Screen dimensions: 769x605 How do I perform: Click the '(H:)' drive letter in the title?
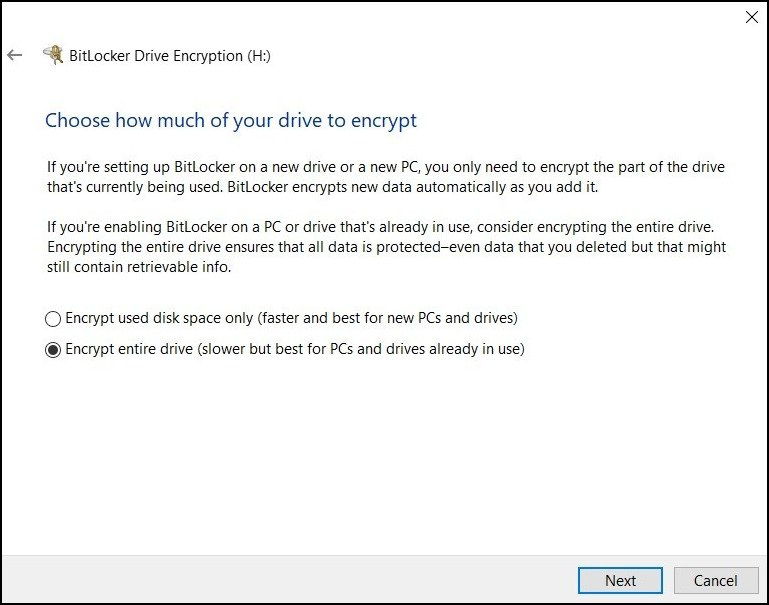[258, 56]
